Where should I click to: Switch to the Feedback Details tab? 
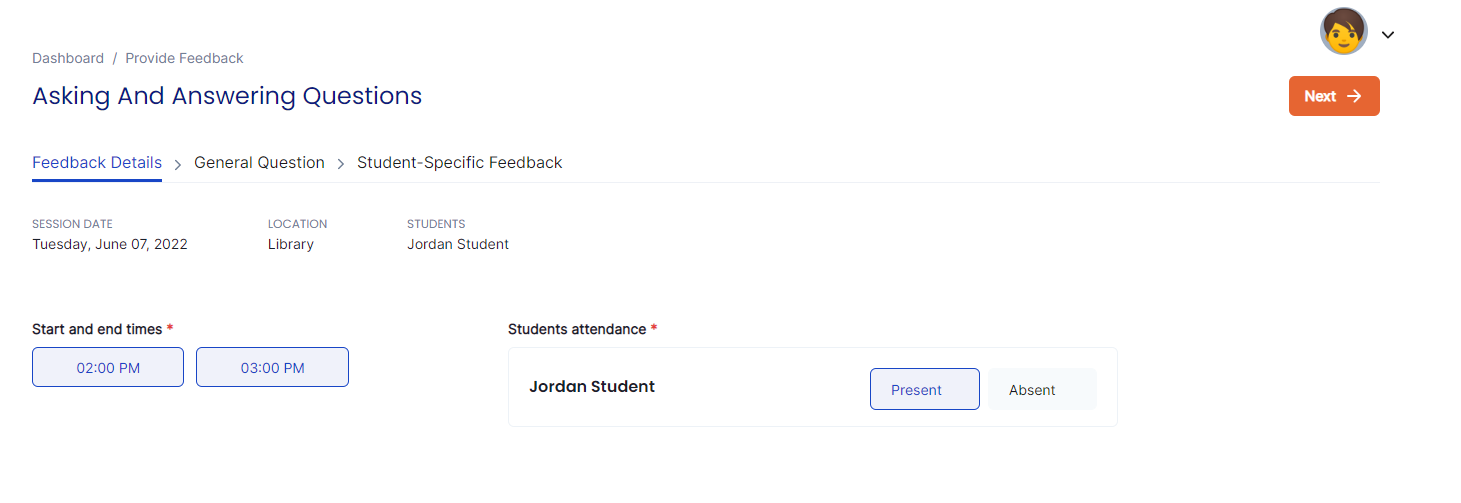click(97, 162)
